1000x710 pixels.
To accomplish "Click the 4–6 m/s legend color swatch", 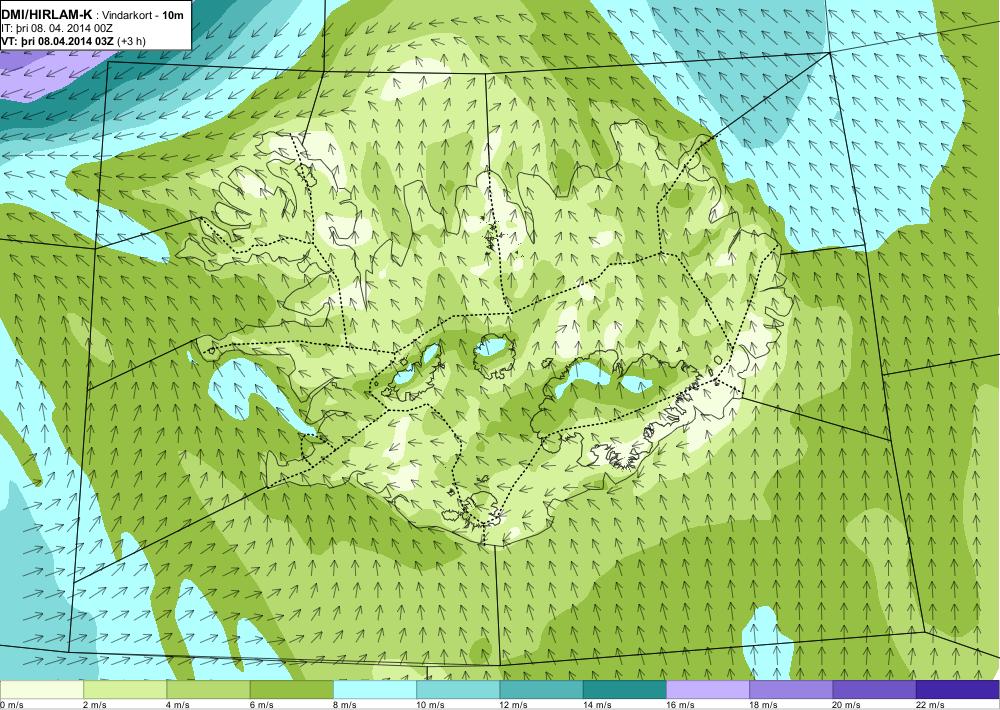I will pyautogui.click(x=209, y=690).
